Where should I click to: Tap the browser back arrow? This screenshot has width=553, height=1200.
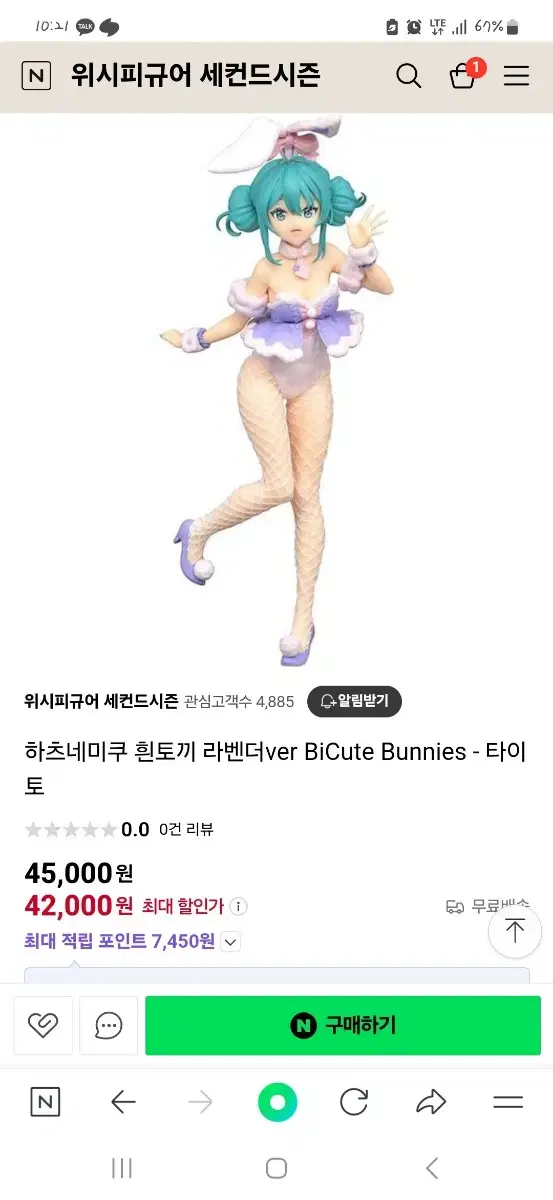123,1103
